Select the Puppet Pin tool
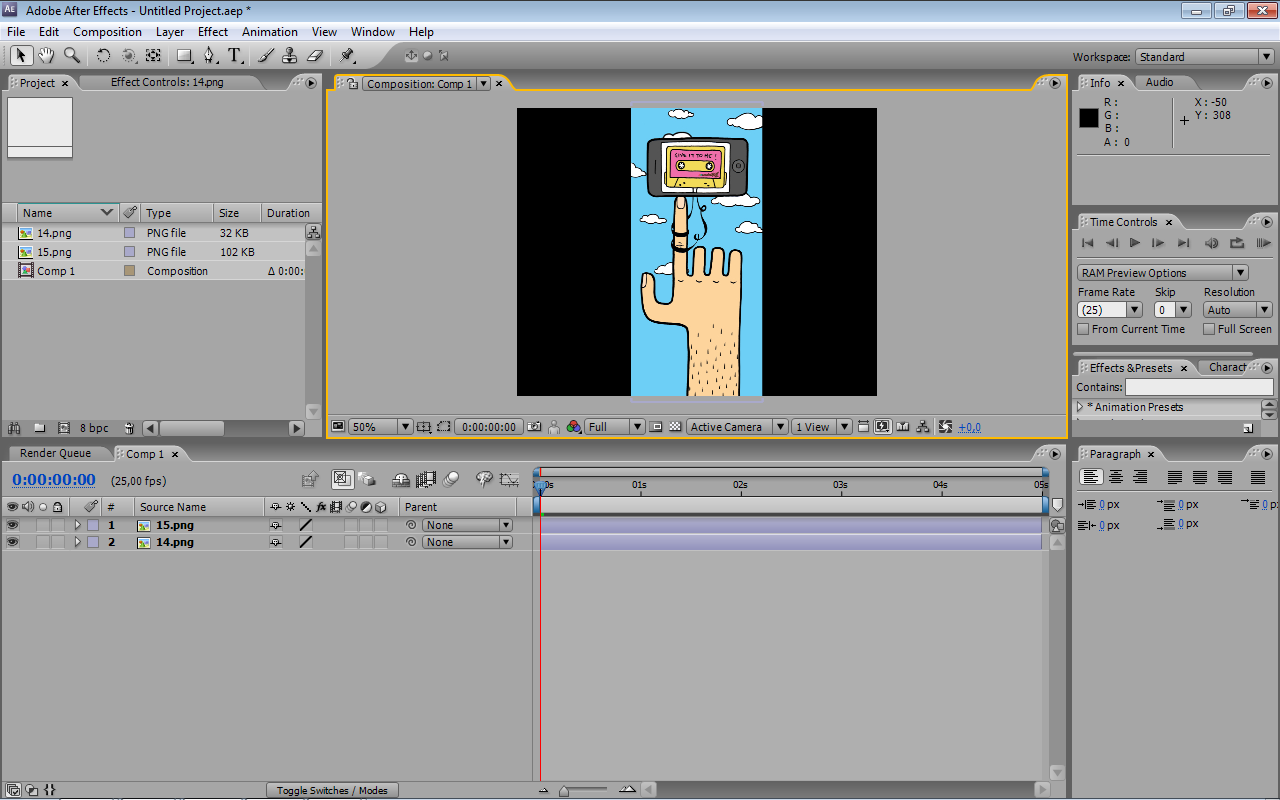 click(347, 56)
